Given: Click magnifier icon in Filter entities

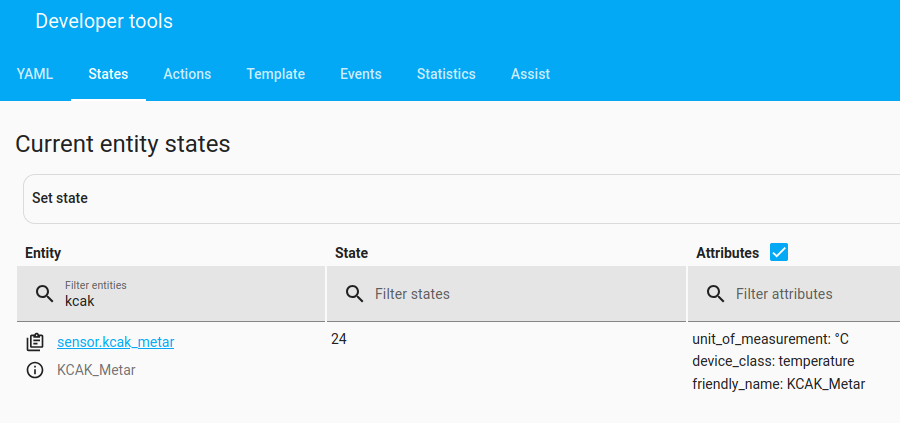Looking at the screenshot, I should [x=44, y=294].
